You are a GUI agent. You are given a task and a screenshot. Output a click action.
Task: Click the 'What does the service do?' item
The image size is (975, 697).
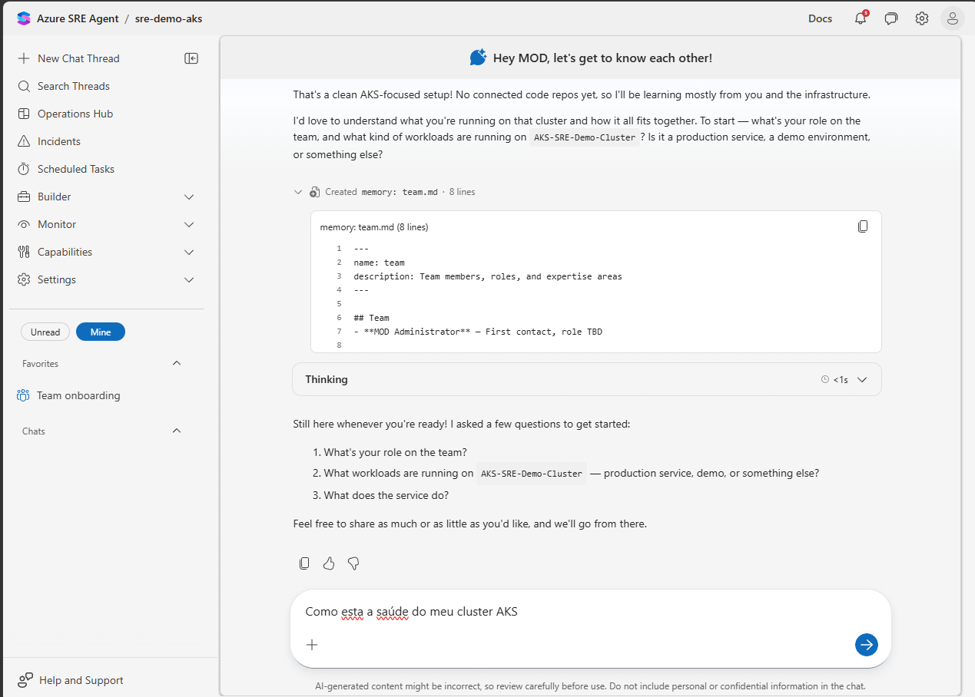point(386,496)
